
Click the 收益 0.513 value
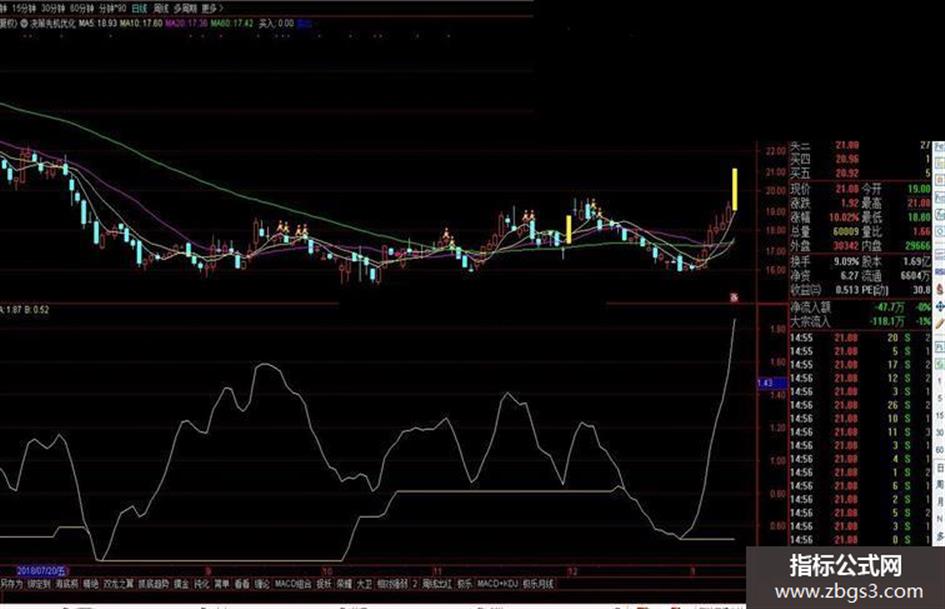click(x=845, y=291)
